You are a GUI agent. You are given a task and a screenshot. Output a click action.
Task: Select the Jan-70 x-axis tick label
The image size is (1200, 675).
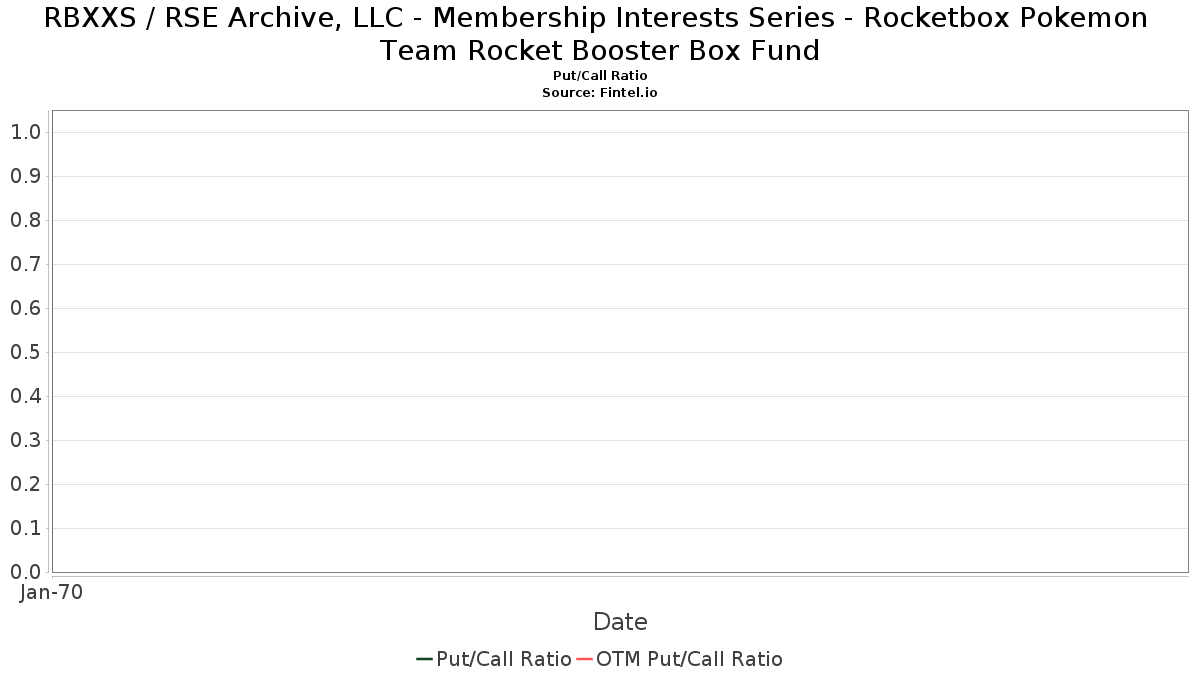click(51, 592)
